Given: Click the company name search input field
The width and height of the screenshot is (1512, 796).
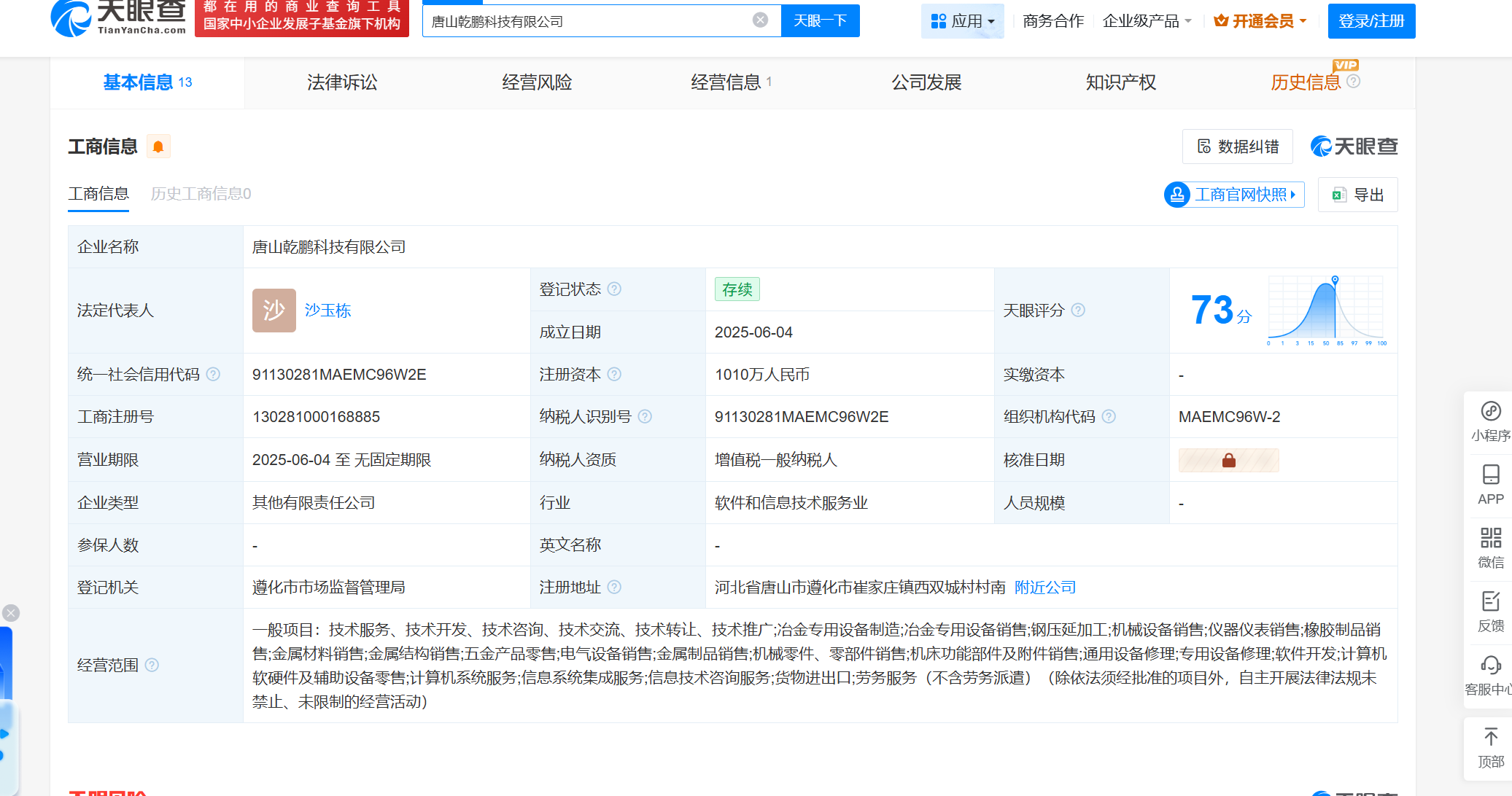Looking at the screenshot, I should [584, 21].
